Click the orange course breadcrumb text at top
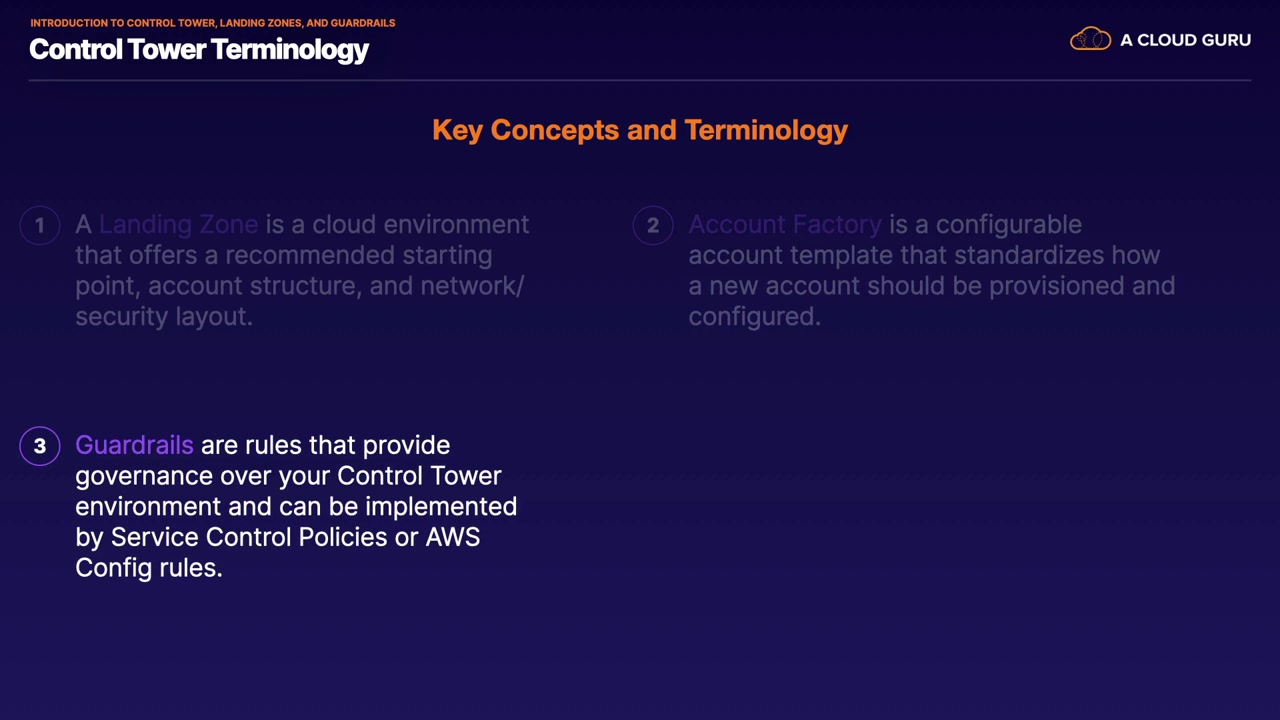The height and width of the screenshot is (720, 1280). 212,22
